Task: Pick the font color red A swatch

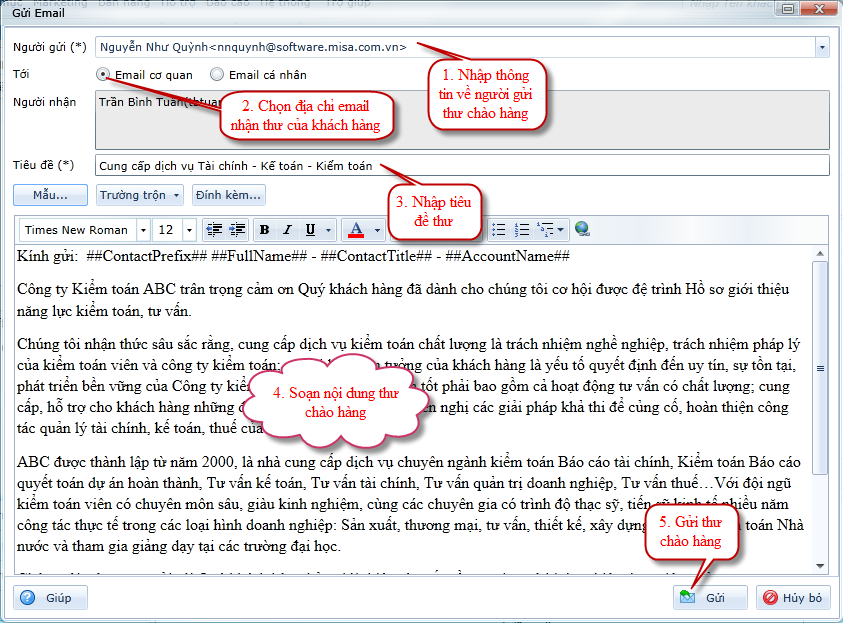Action: (x=355, y=230)
